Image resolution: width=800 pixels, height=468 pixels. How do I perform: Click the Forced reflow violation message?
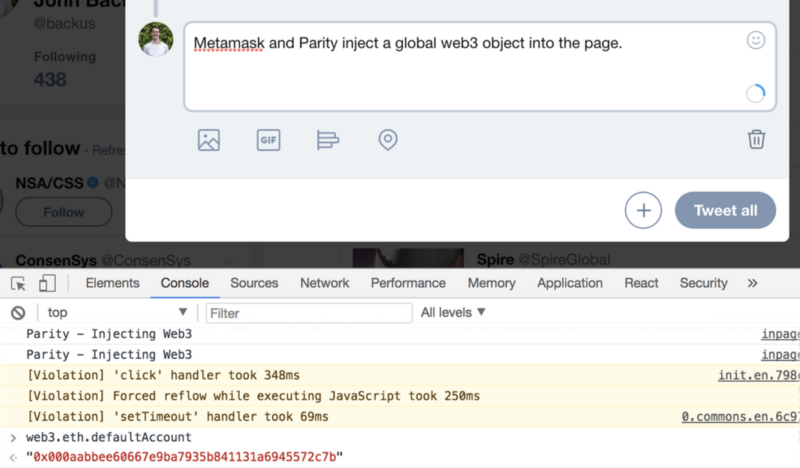[x=253, y=396]
